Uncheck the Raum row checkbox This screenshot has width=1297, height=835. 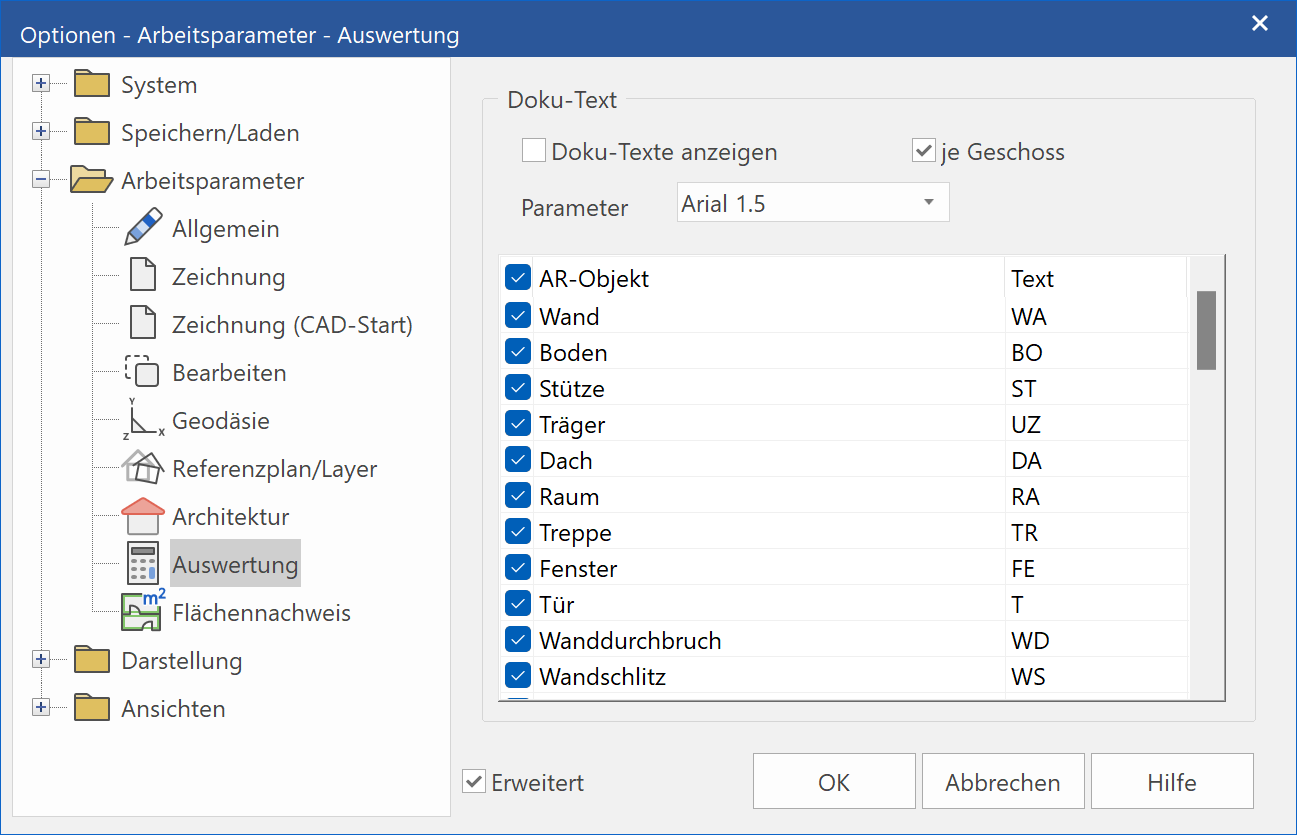click(x=518, y=496)
